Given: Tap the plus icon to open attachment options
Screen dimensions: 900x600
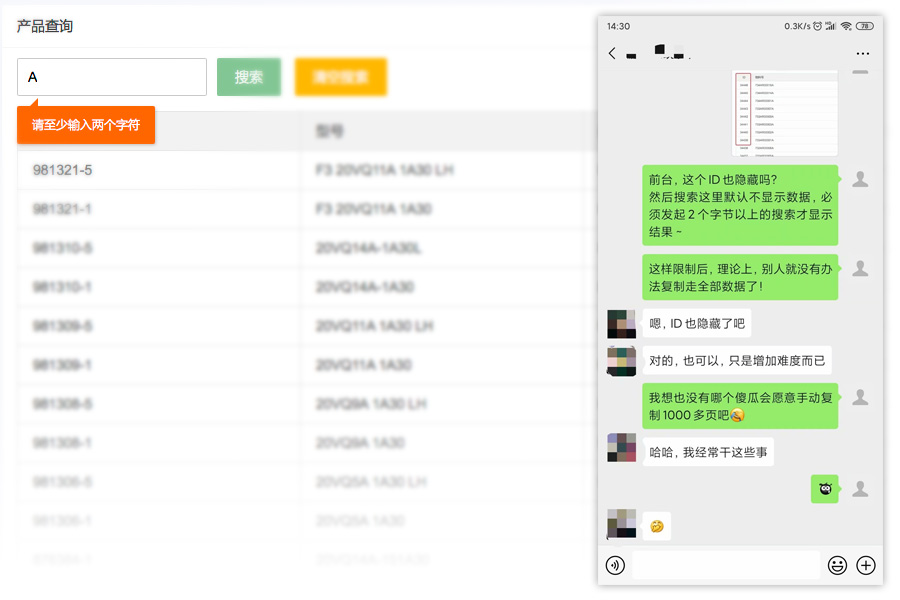Looking at the screenshot, I should [865, 565].
